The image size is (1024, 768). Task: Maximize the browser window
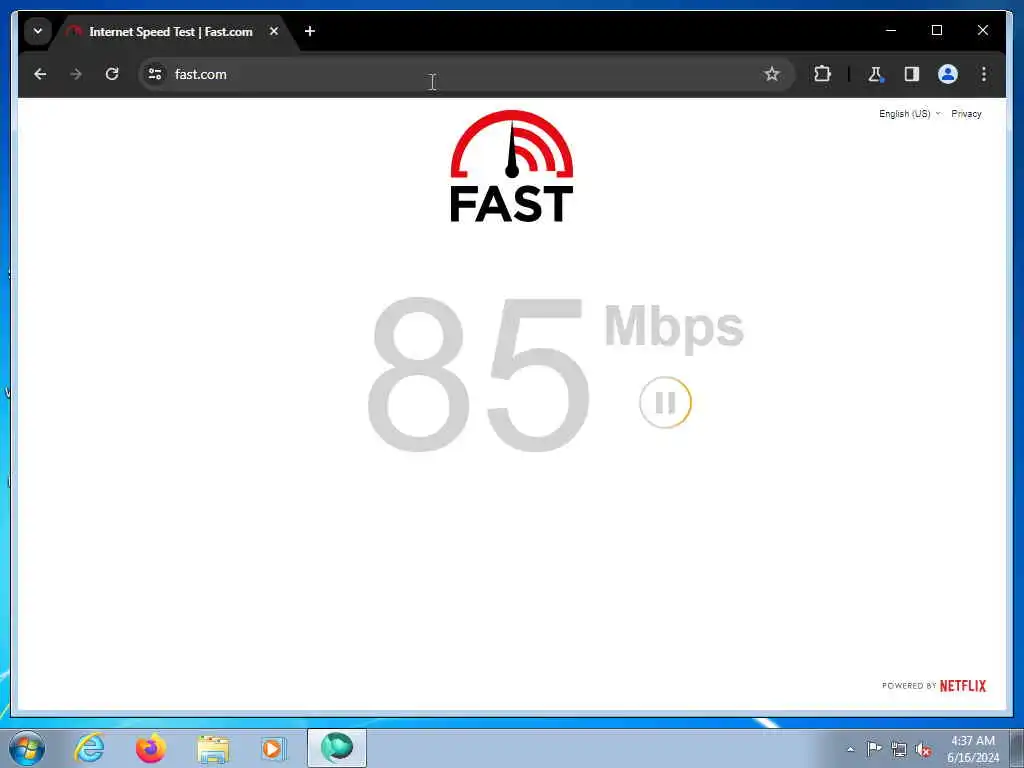click(936, 30)
